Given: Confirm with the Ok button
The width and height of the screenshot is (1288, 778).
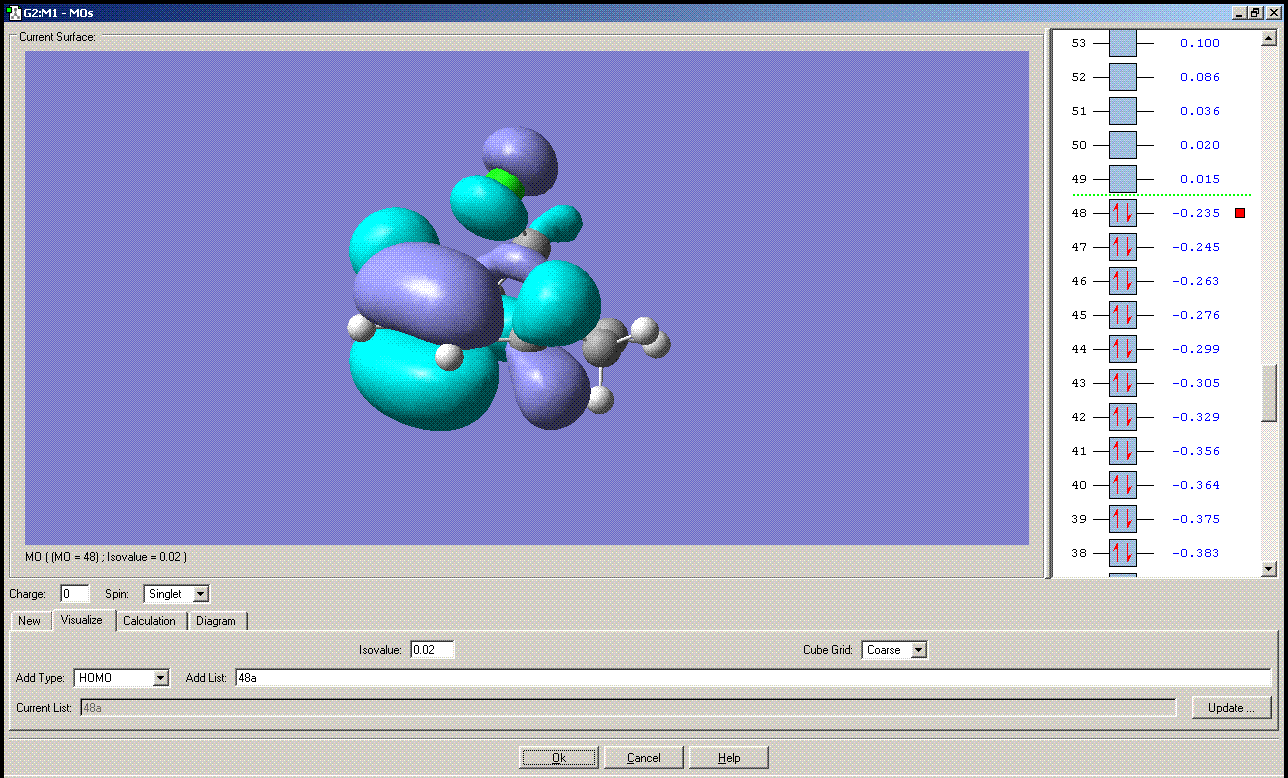Looking at the screenshot, I should point(559,757).
